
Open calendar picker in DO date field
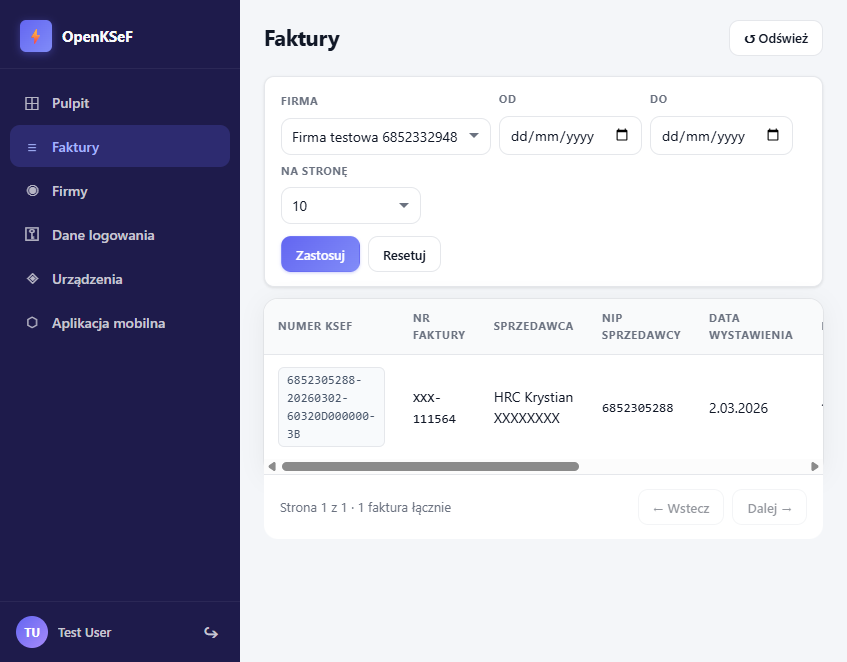(x=773, y=136)
